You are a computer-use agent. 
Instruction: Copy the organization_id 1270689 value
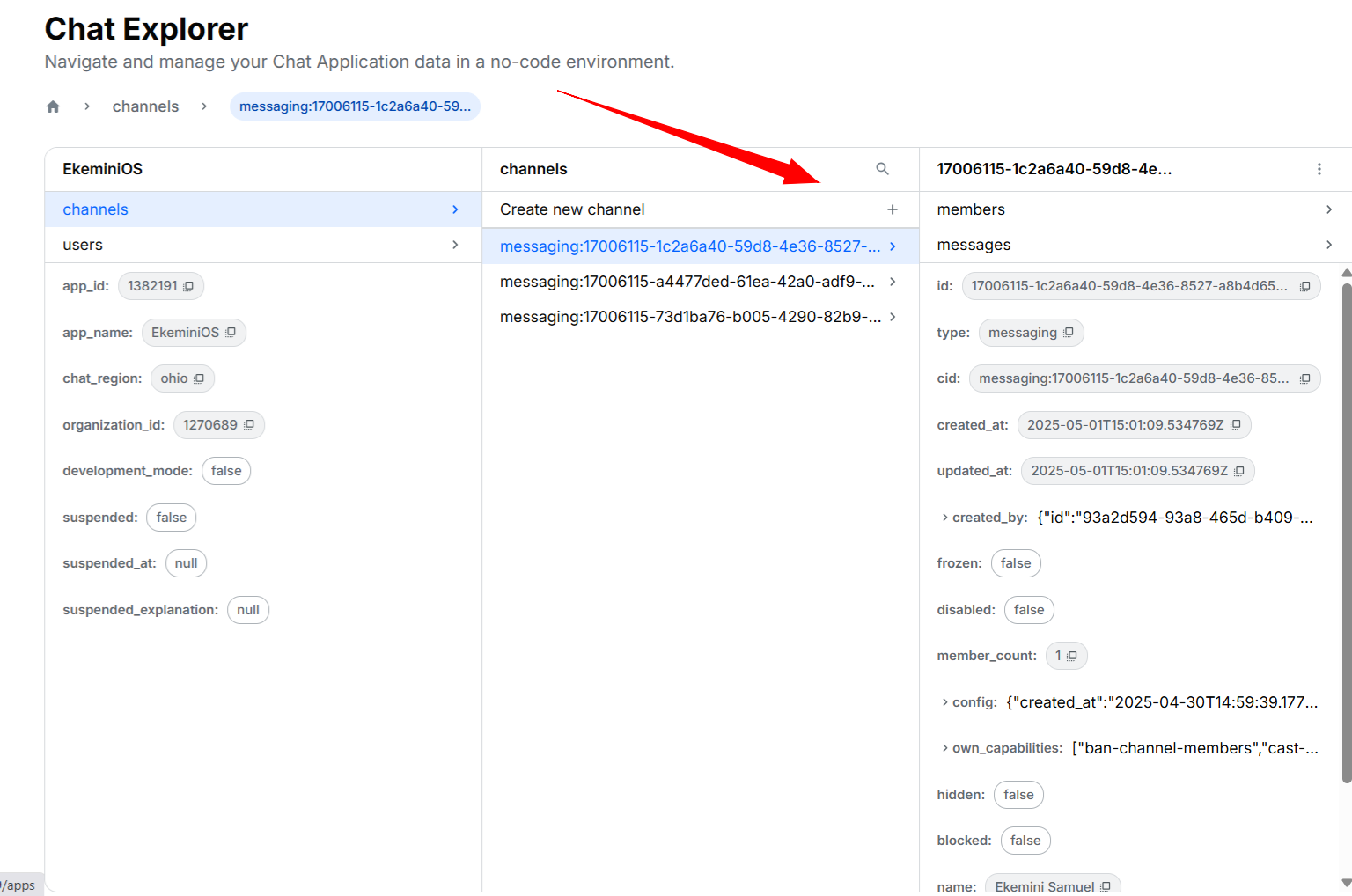point(249,425)
